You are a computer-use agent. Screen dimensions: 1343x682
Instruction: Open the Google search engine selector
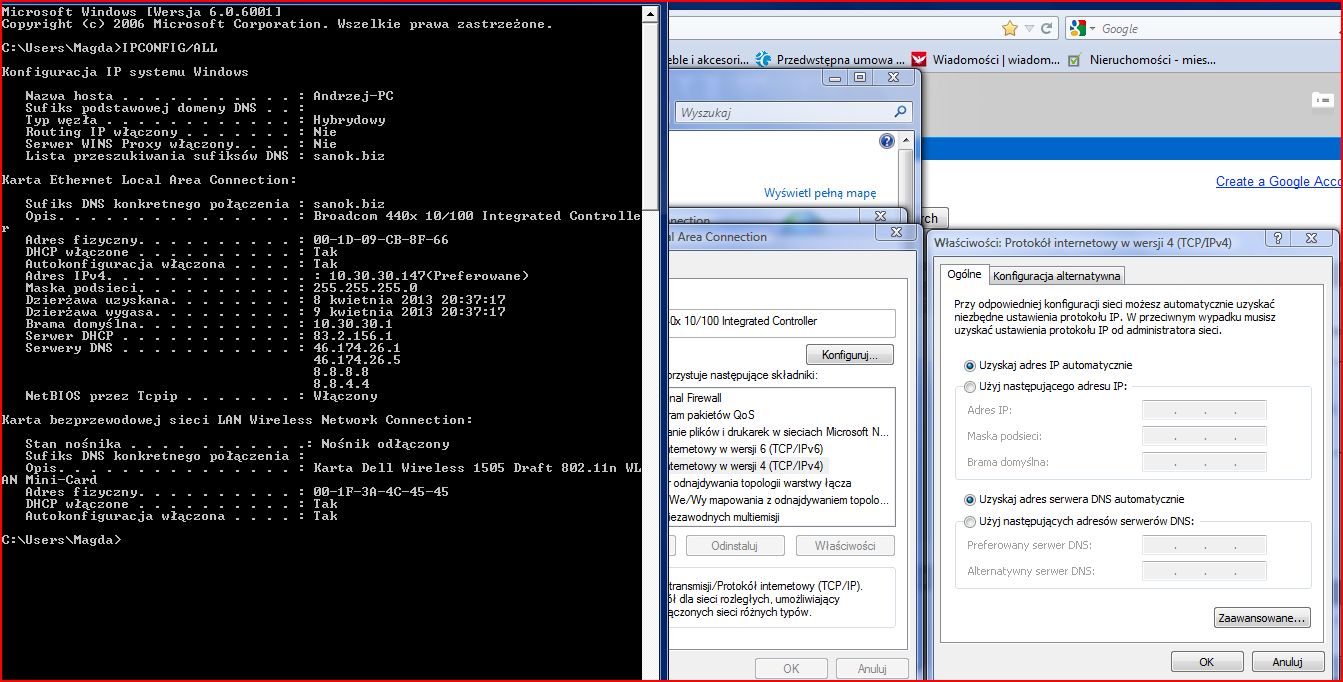point(1081,29)
